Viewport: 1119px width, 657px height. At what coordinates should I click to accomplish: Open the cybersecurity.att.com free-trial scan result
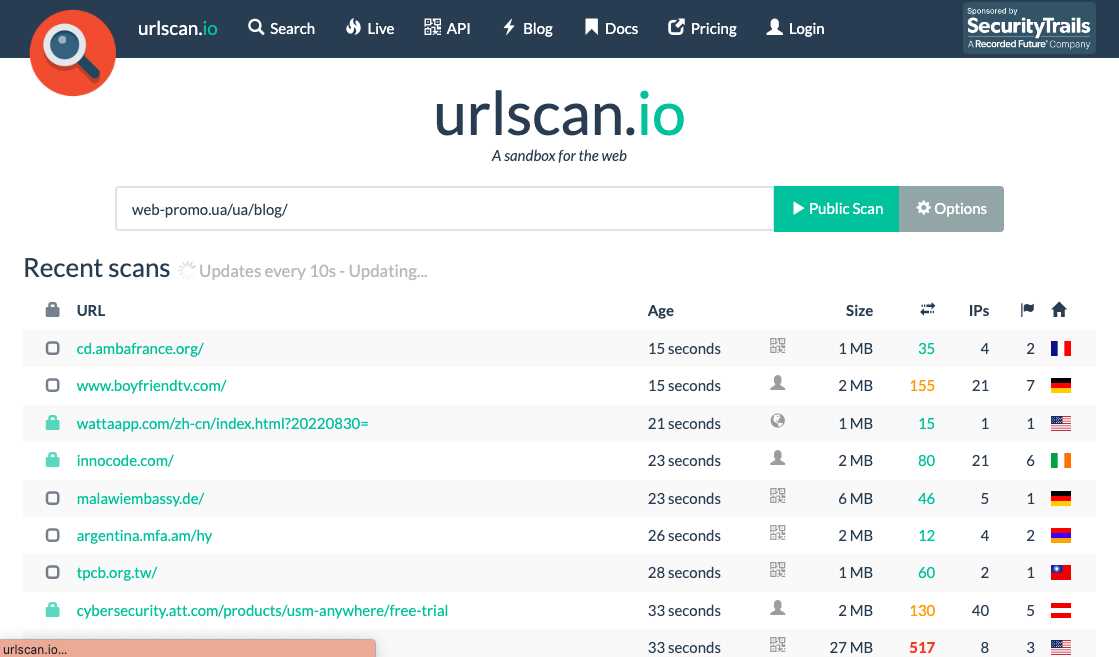pos(262,611)
